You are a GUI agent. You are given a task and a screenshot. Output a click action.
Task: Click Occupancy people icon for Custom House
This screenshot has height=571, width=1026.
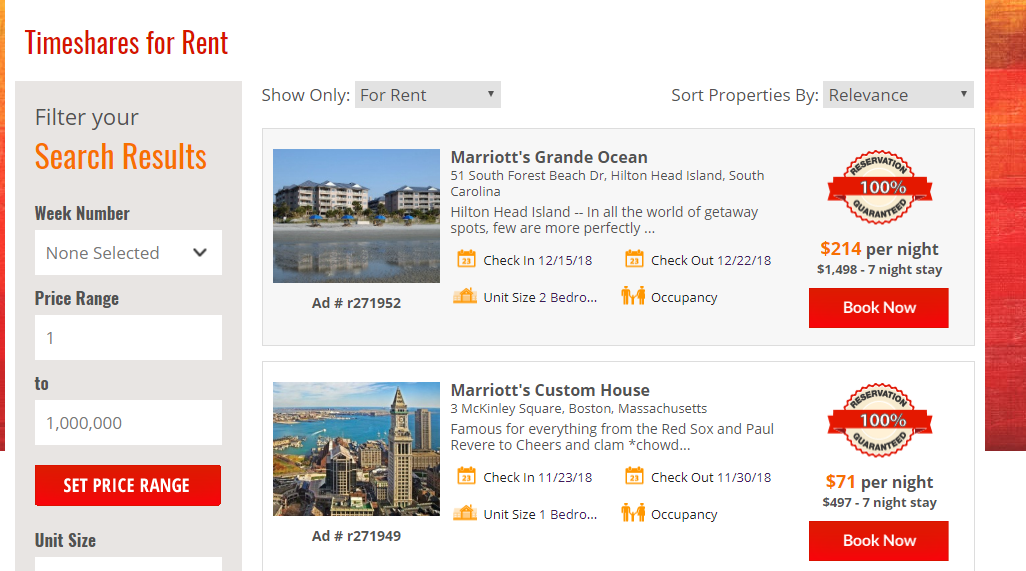633,513
